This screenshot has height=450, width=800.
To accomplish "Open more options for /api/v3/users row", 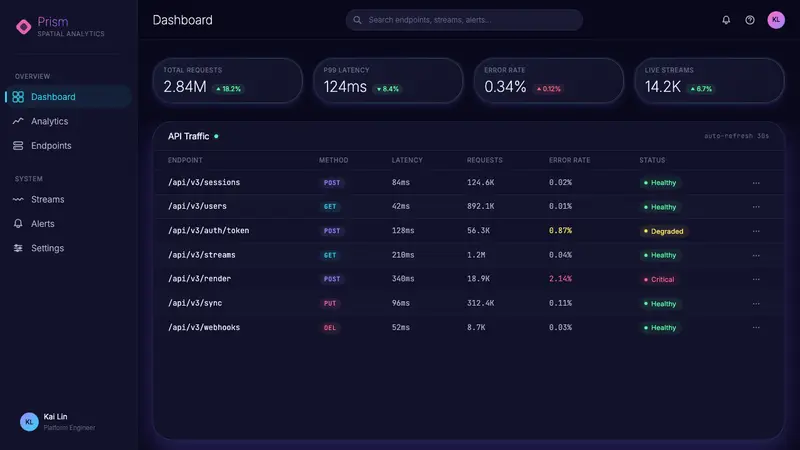I will point(756,207).
